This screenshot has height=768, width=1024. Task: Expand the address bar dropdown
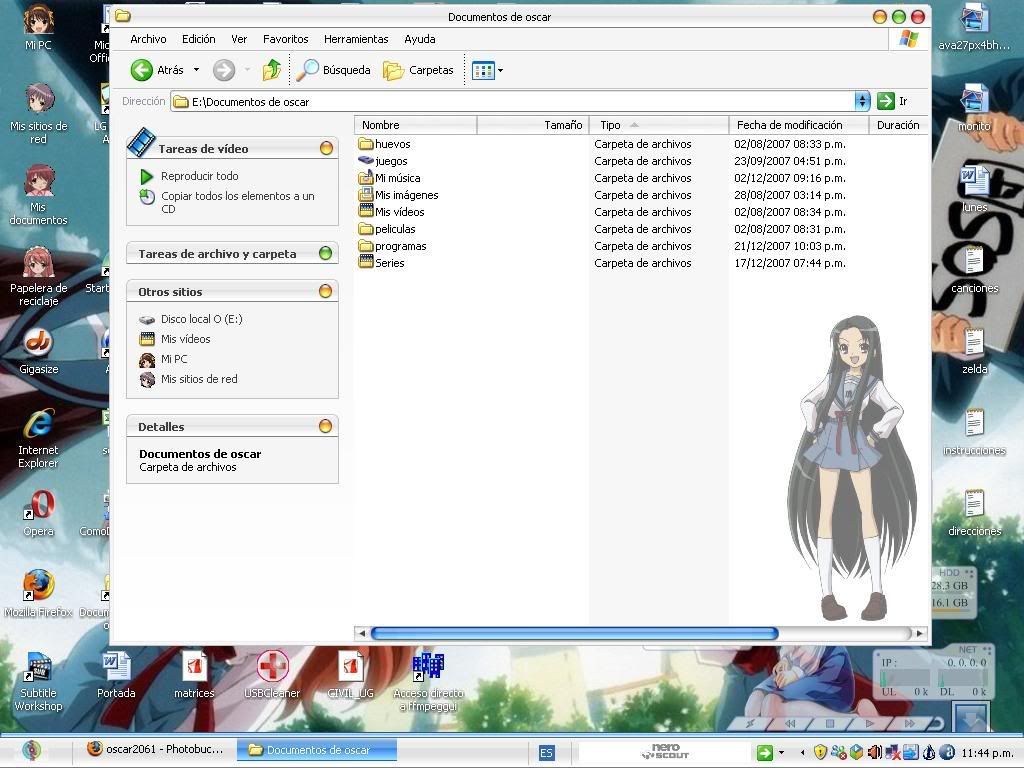863,101
